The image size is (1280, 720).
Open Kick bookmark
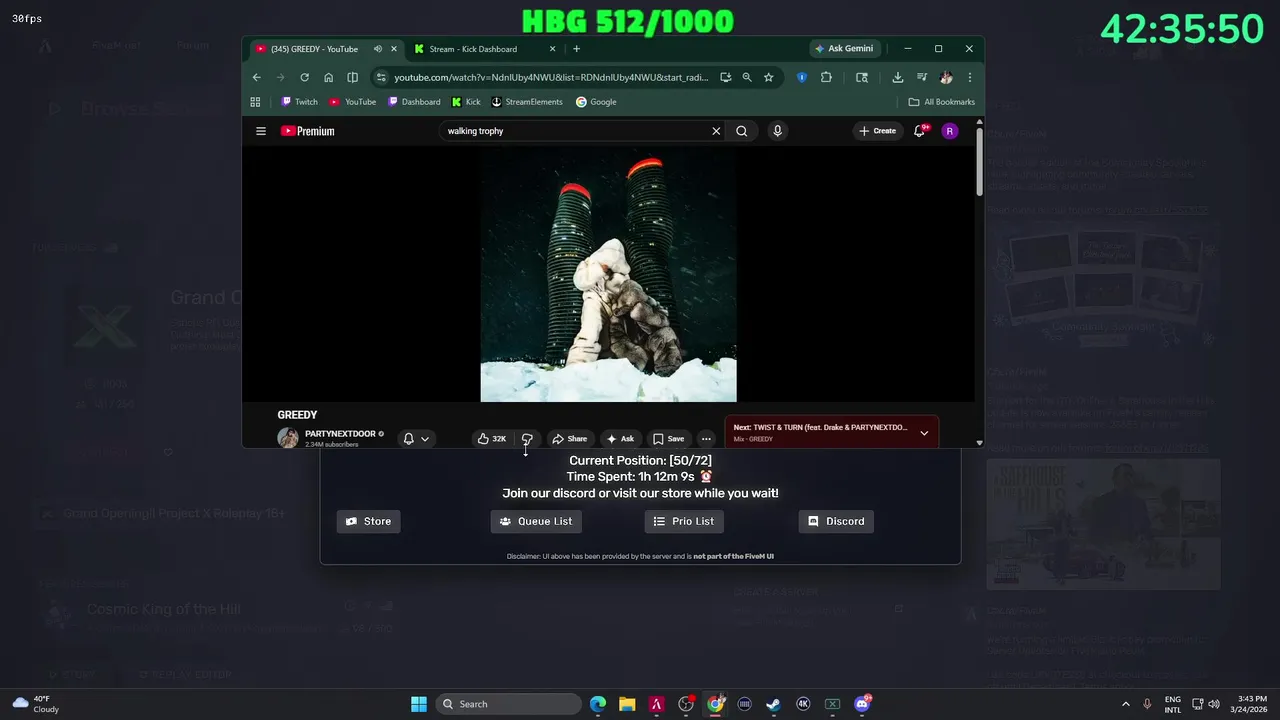tap(466, 102)
